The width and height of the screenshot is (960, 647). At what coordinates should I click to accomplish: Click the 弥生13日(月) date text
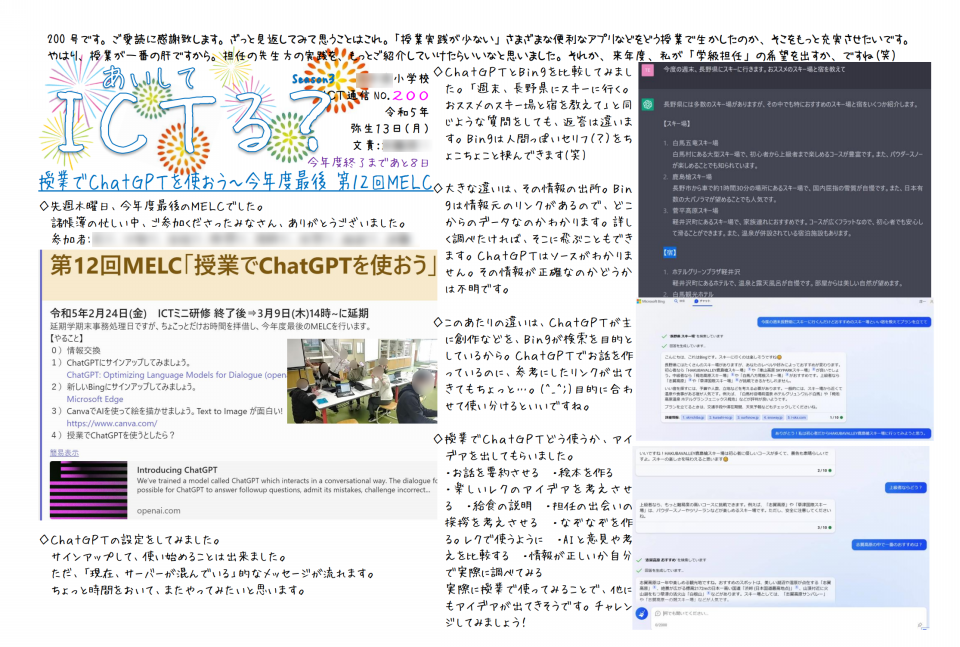pos(389,129)
